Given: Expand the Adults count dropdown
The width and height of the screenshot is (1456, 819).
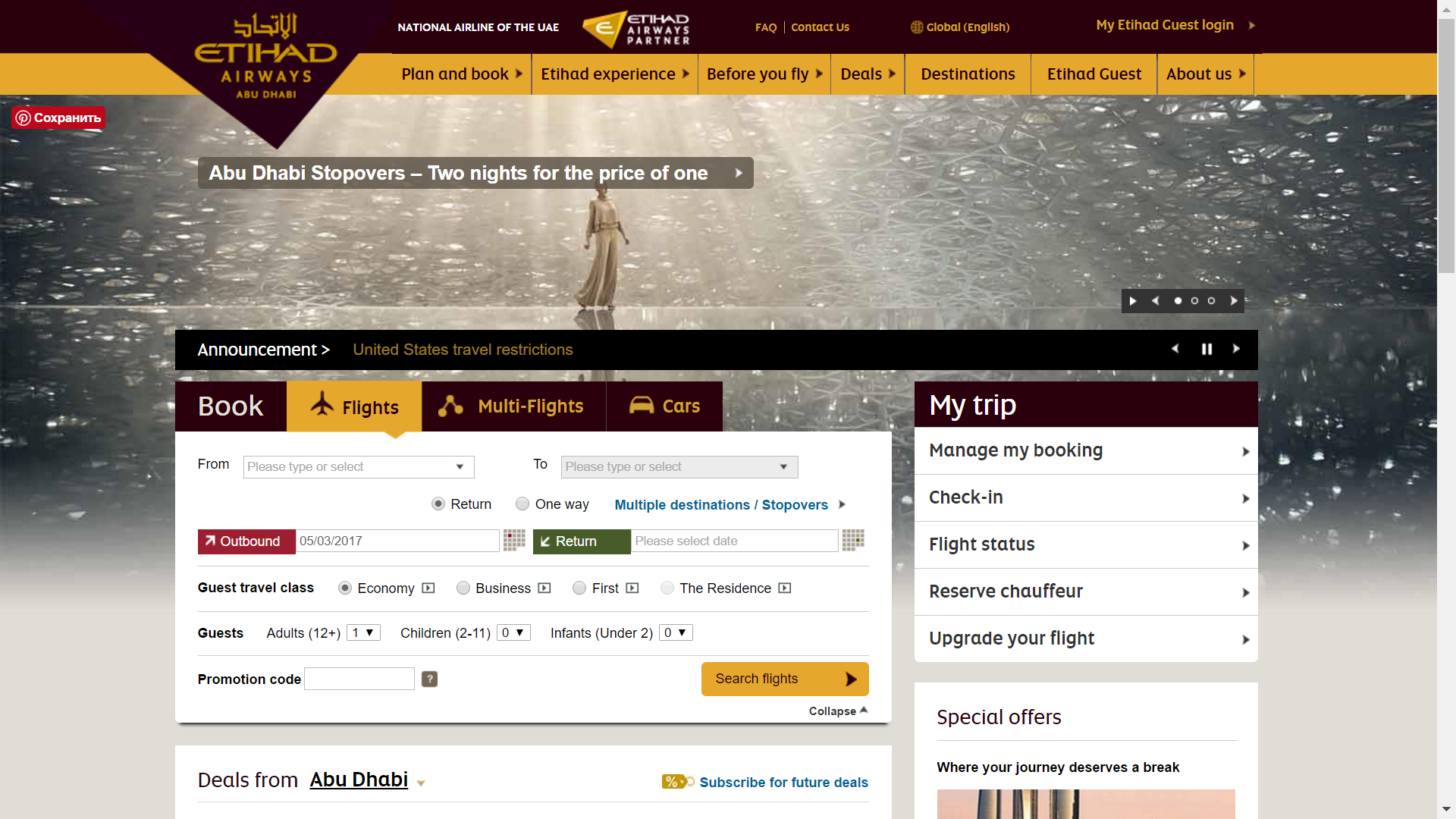Looking at the screenshot, I should coord(363,632).
